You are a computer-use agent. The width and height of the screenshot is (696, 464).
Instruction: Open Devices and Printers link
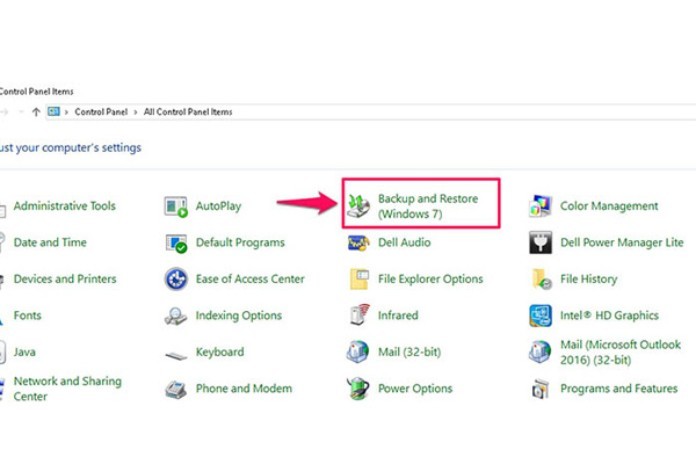pyautogui.click(x=65, y=279)
